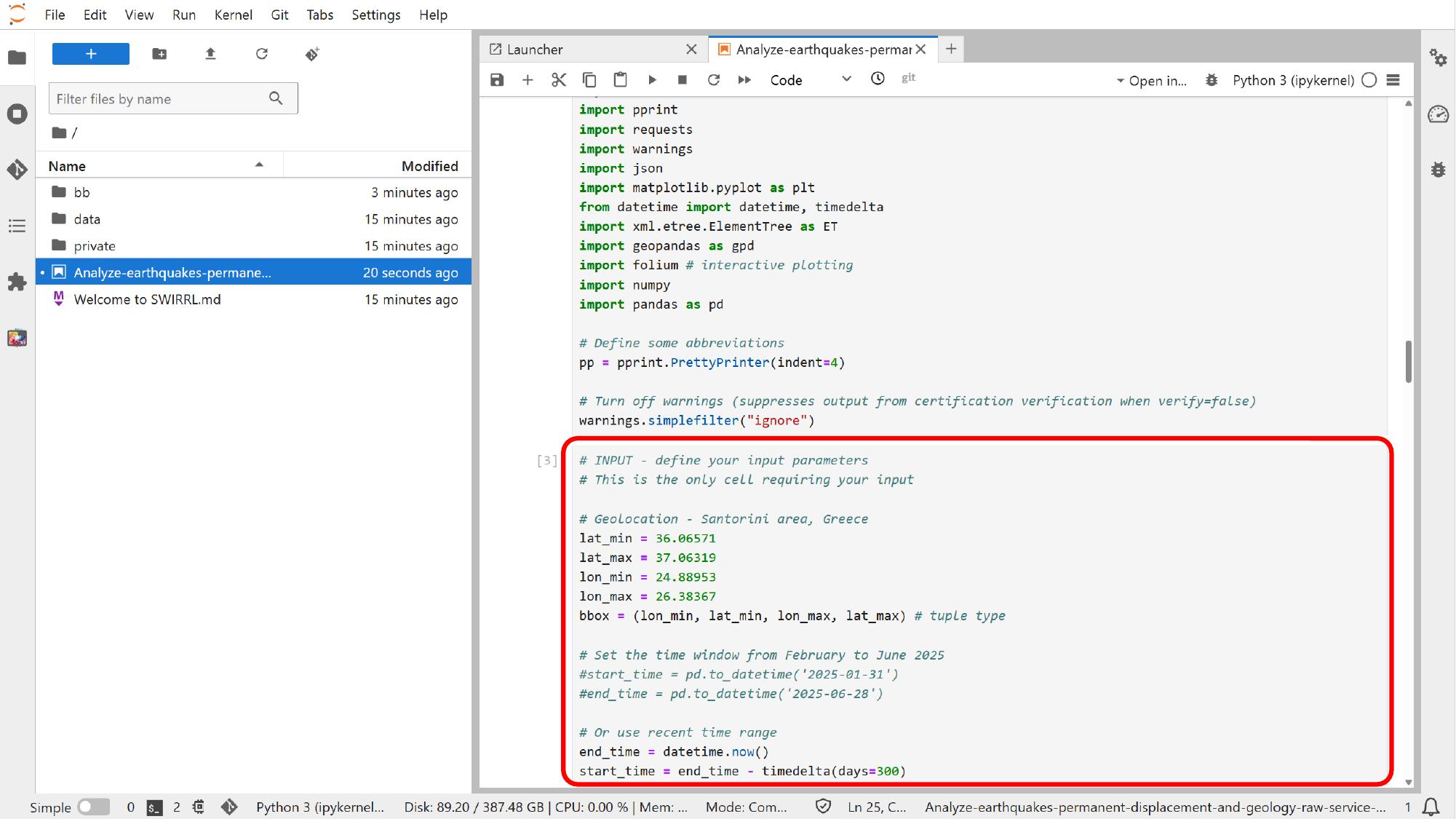Open the Kernel menu

tap(233, 15)
